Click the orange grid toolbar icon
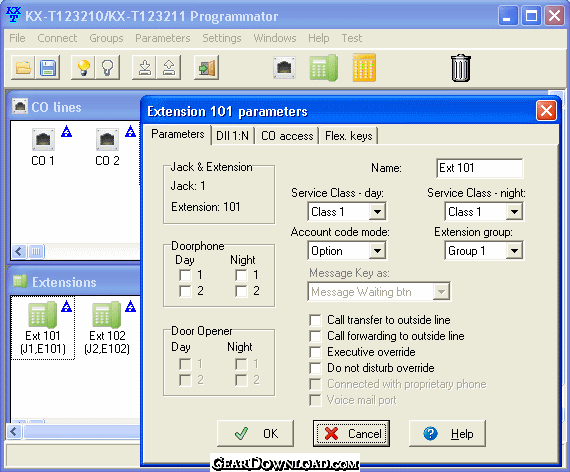The width and height of the screenshot is (570, 472). (364, 68)
